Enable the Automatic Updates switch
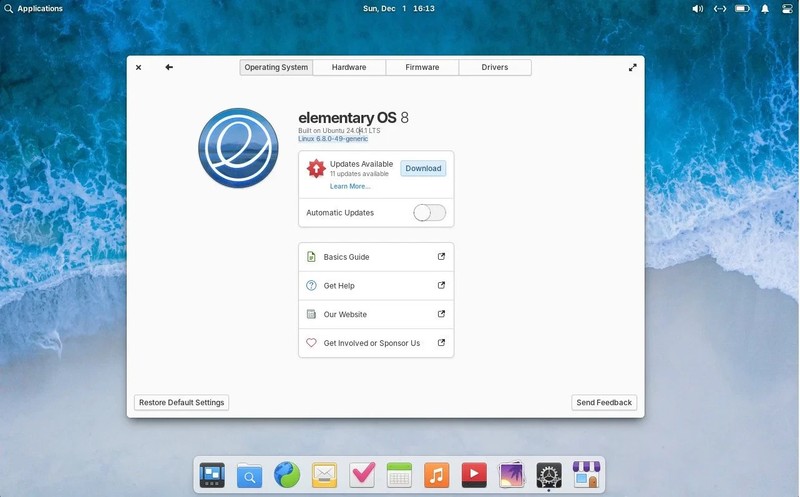 click(430, 213)
